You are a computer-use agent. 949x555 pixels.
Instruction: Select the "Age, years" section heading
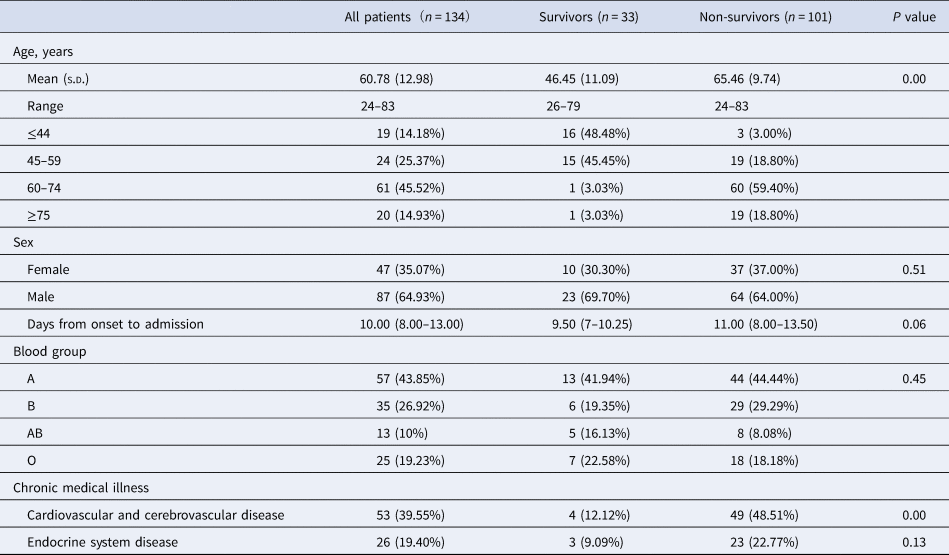pyautogui.click(x=44, y=51)
